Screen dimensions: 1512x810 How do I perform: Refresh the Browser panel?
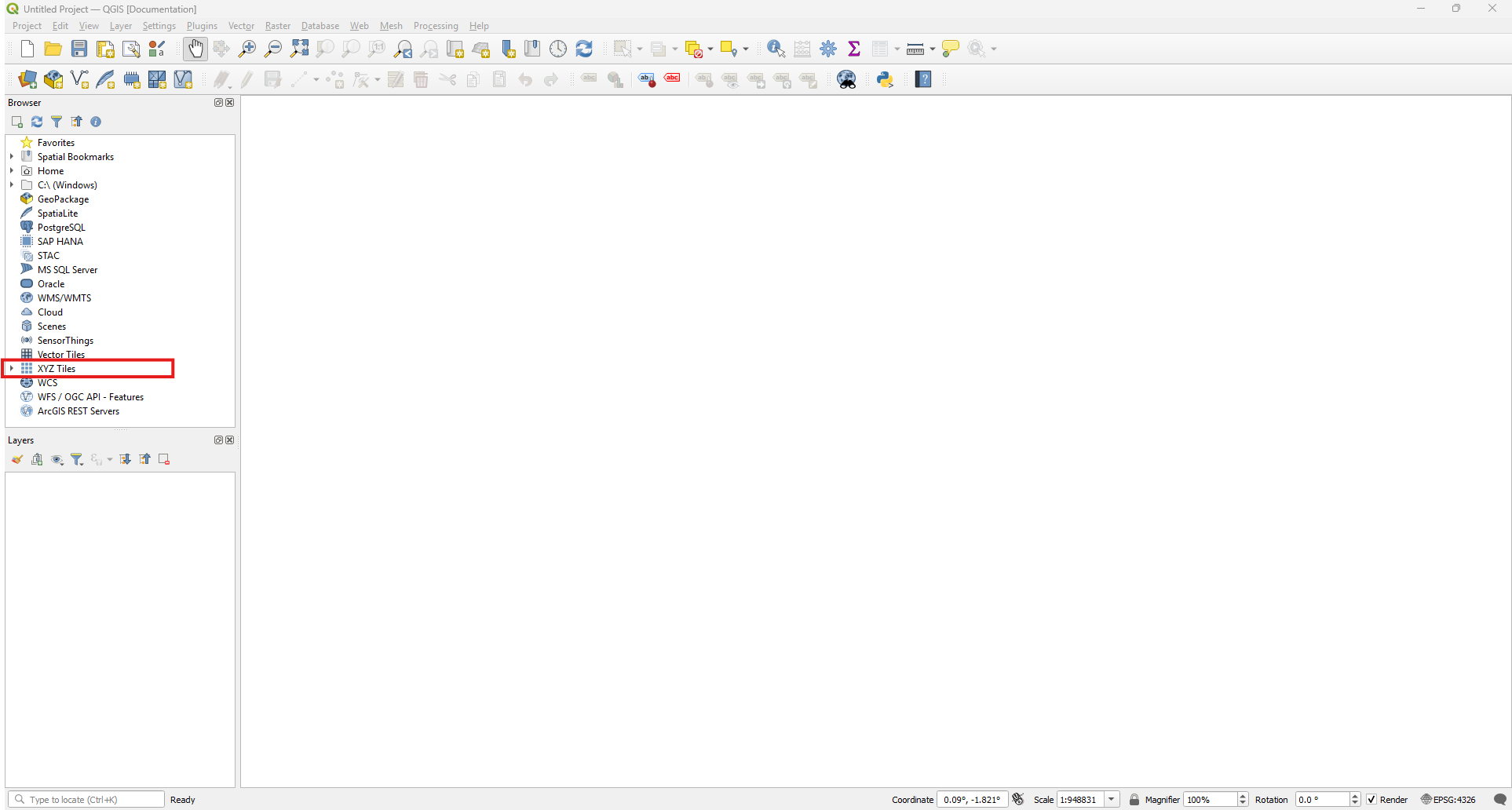(x=37, y=122)
